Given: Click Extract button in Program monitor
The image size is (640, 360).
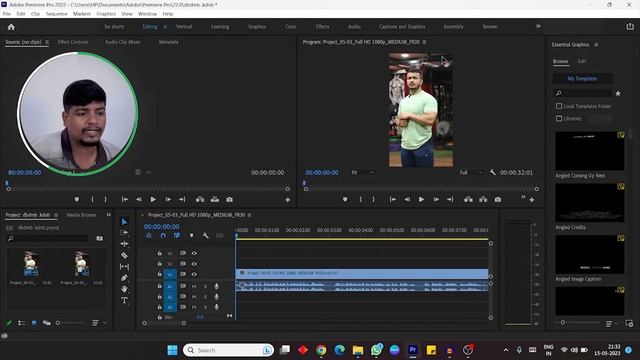Looking at the screenshot, I should [483, 200].
